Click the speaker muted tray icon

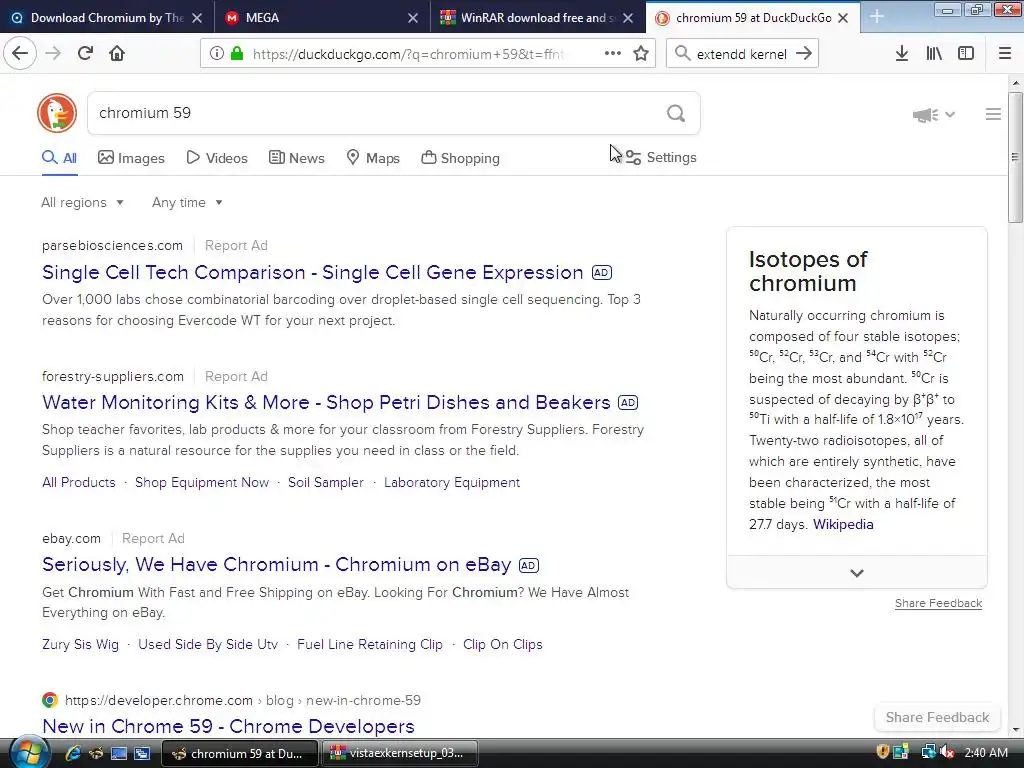[948, 752]
